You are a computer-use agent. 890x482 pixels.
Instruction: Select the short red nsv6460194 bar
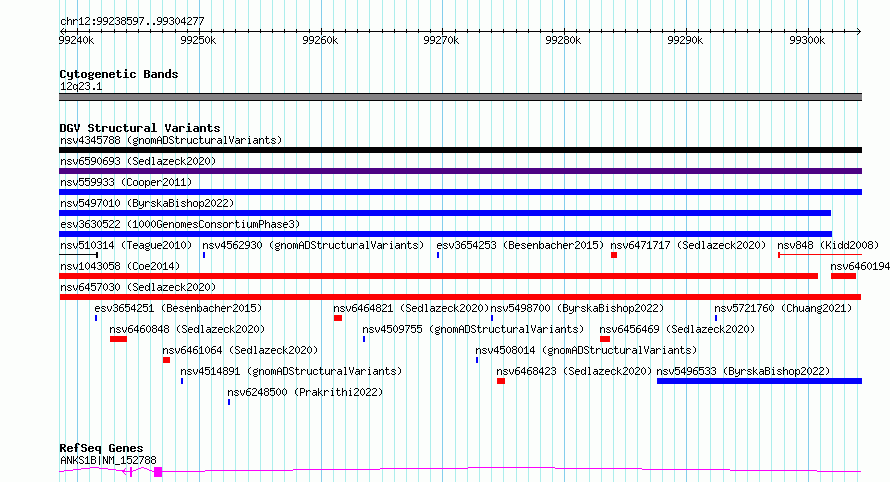coord(843,276)
